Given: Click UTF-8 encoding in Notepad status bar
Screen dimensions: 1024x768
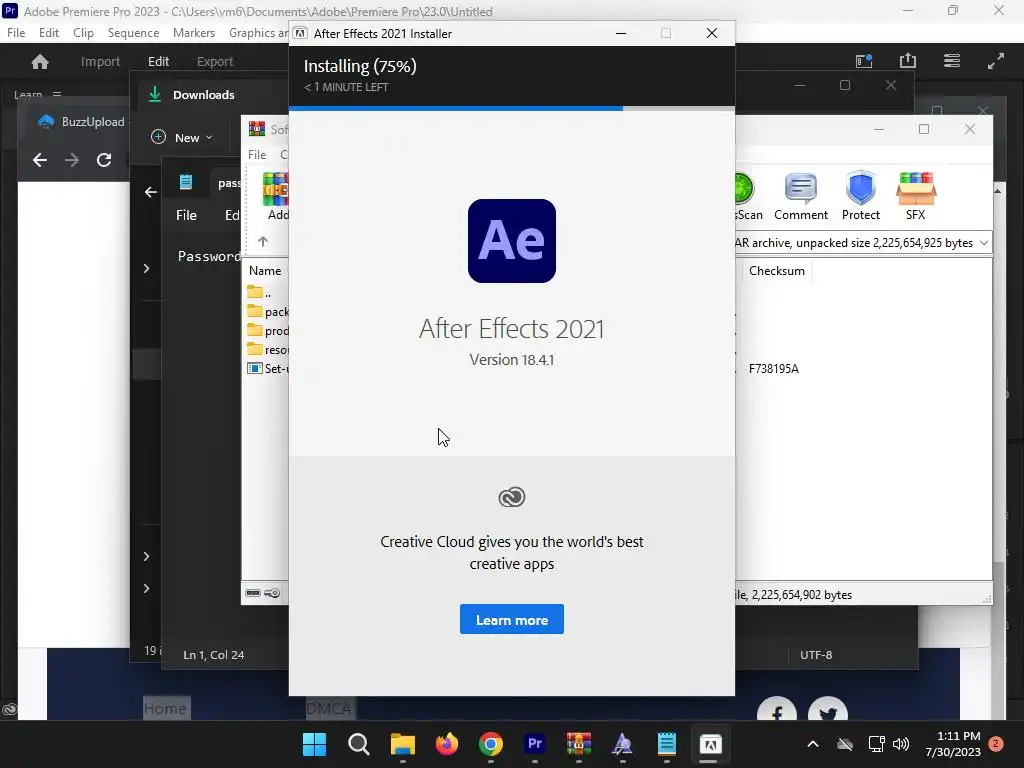Looking at the screenshot, I should click(816, 654).
